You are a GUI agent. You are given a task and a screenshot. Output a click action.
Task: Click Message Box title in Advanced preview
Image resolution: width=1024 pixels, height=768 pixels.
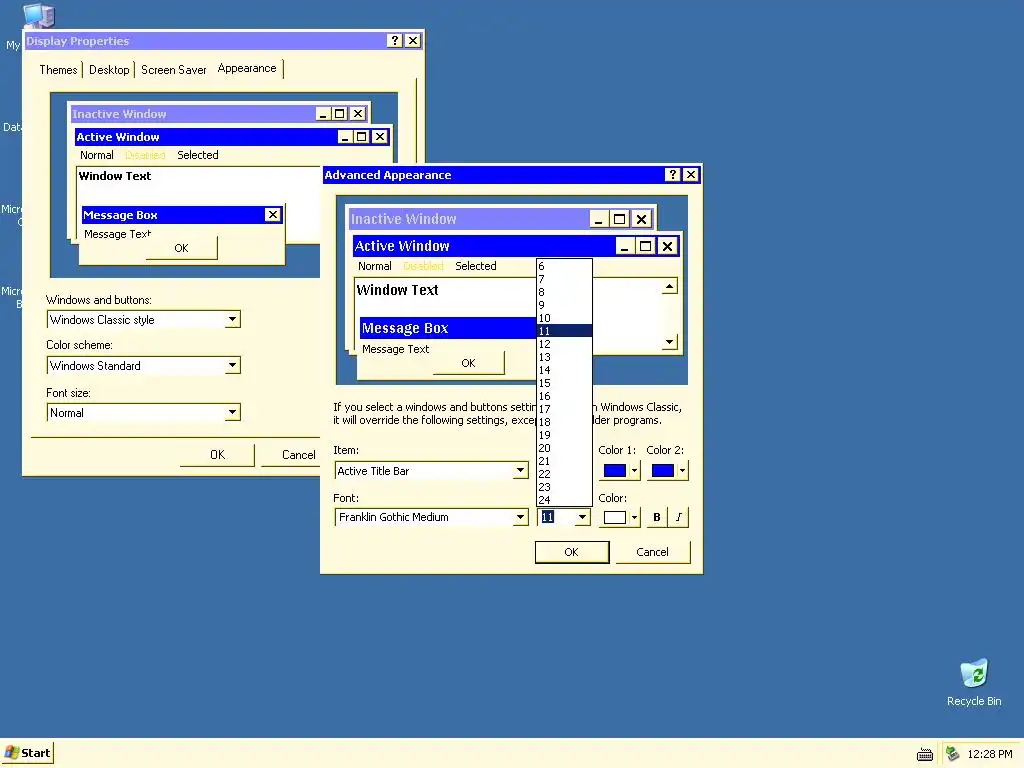pyautogui.click(x=405, y=328)
